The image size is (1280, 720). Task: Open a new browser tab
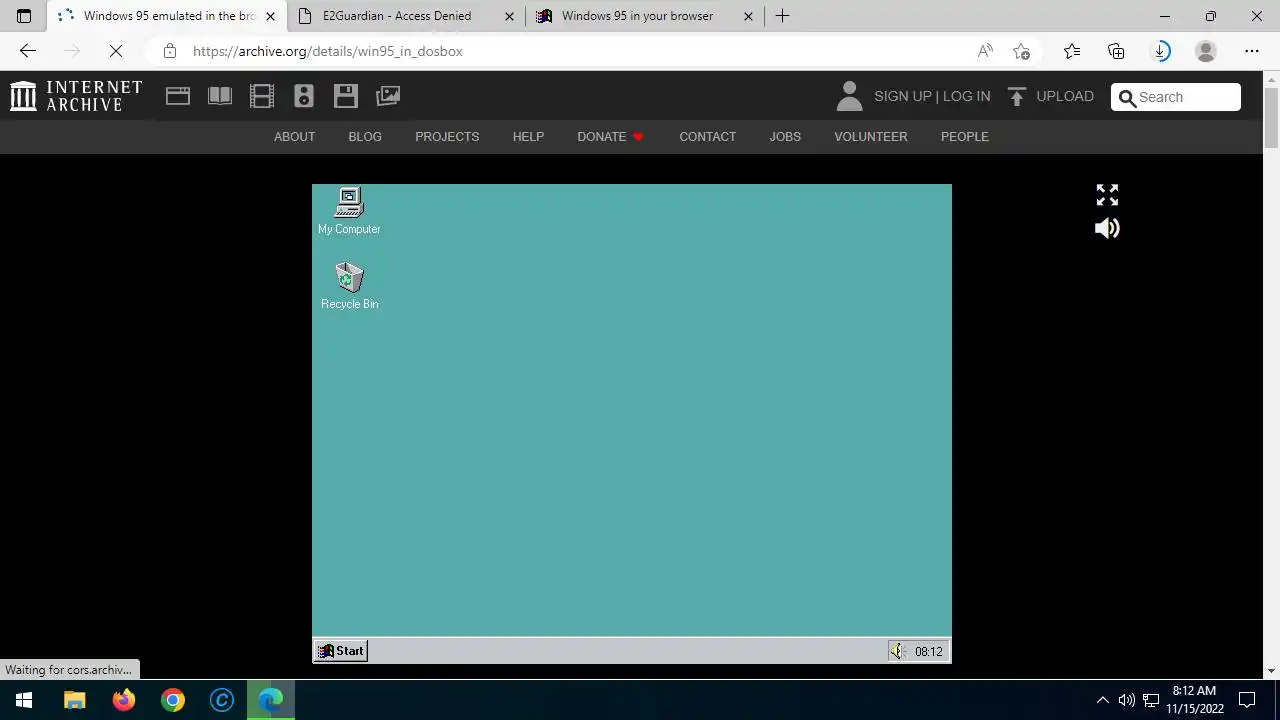(x=782, y=16)
